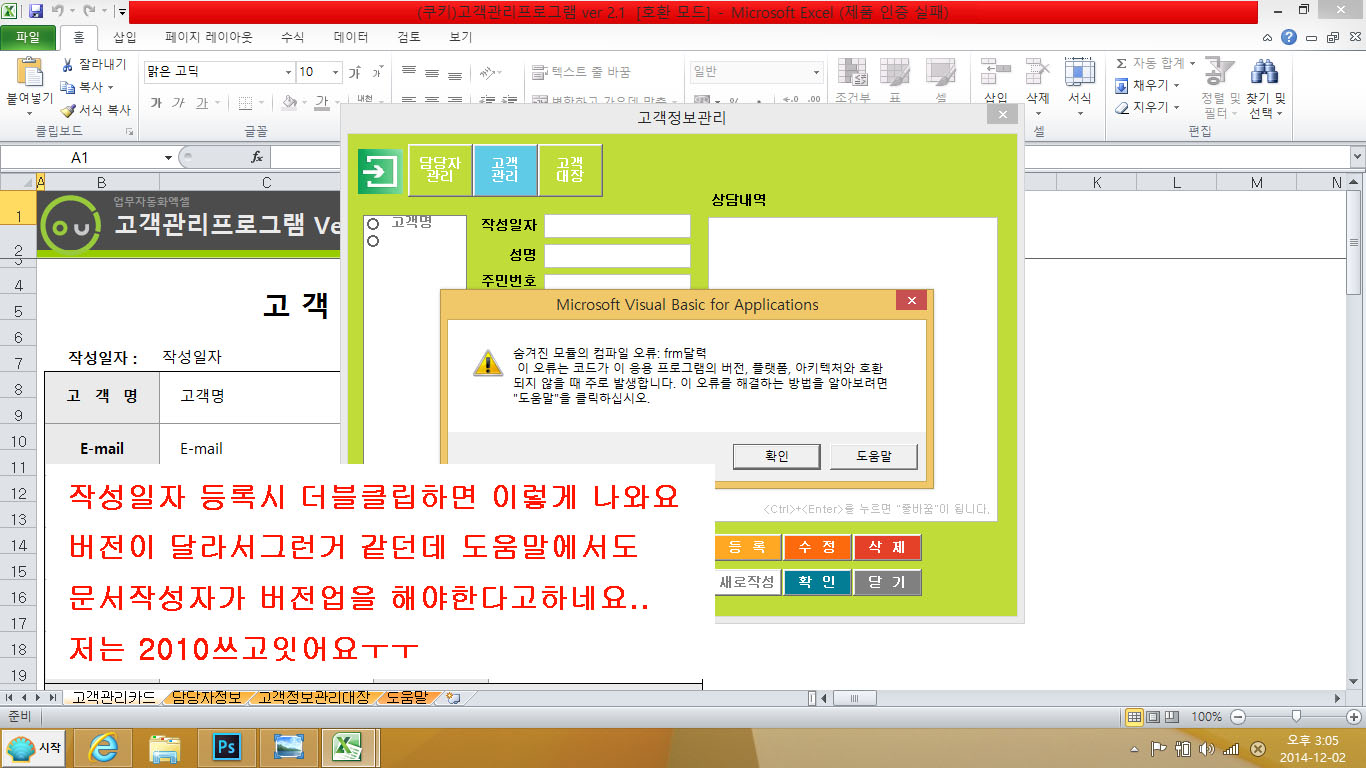
Task: Save the workbook with the floppy icon
Action: pyautogui.click(x=36, y=12)
